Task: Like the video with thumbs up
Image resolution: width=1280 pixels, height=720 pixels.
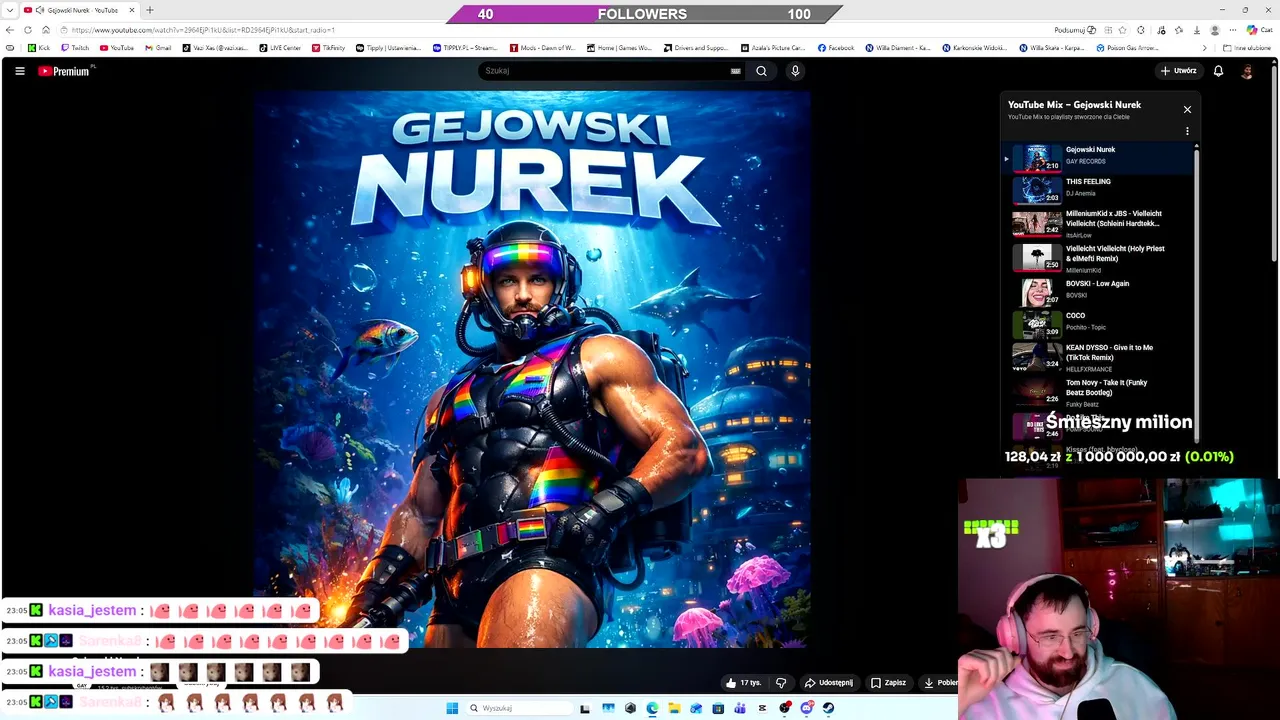Action: [x=743, y=683]
